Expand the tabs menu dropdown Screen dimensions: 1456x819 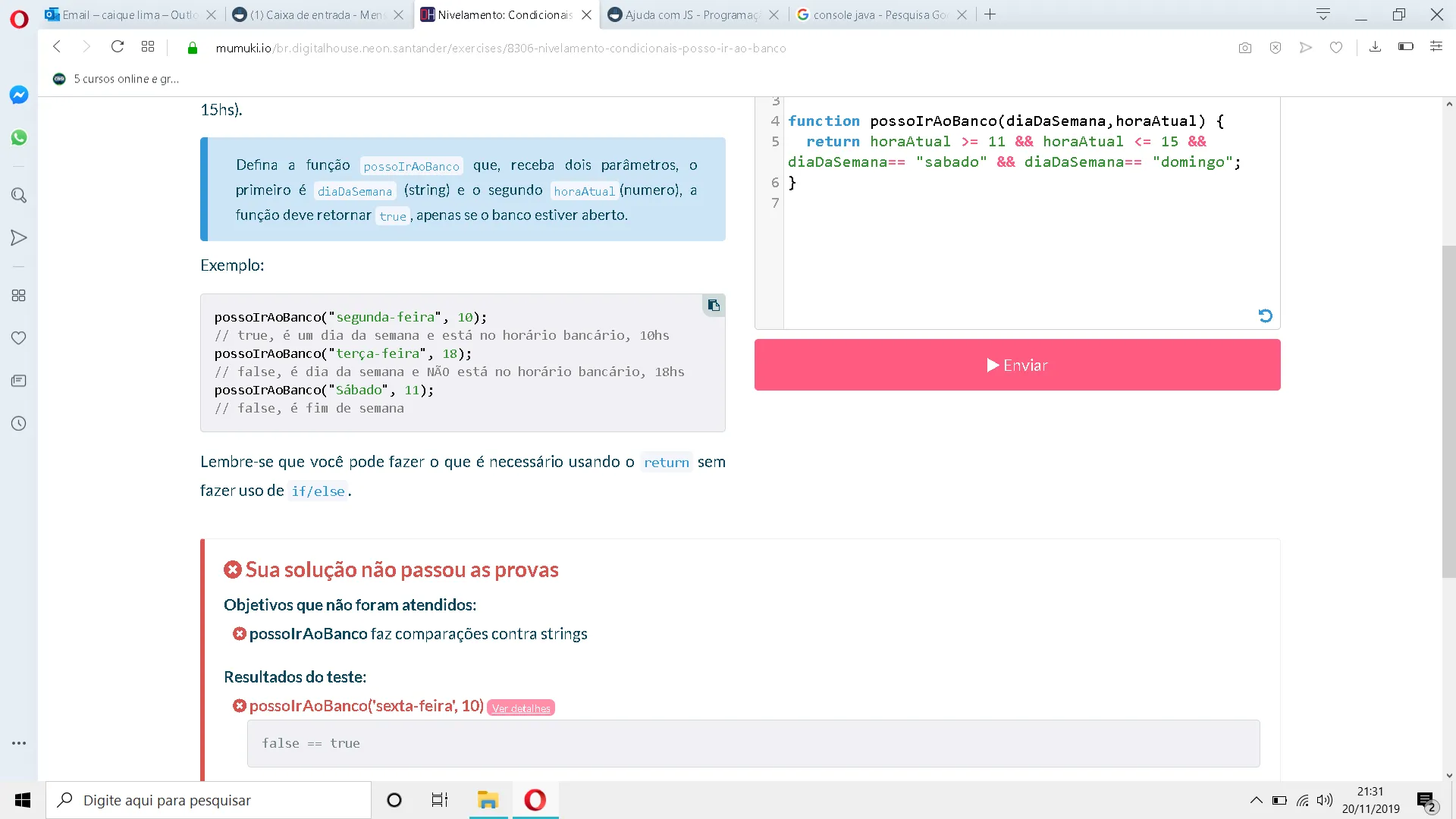pos(1323,14)
